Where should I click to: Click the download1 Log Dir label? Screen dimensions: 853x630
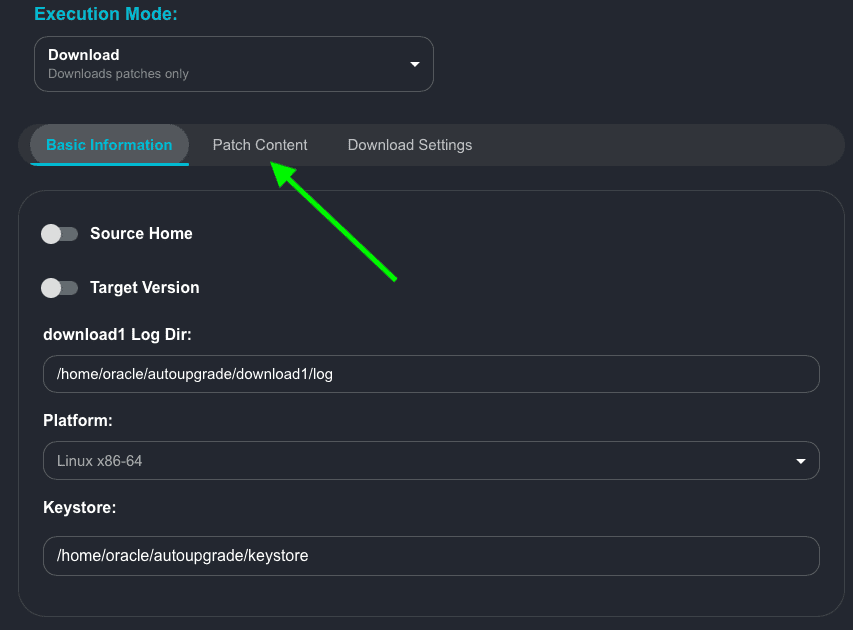point(117,335)
